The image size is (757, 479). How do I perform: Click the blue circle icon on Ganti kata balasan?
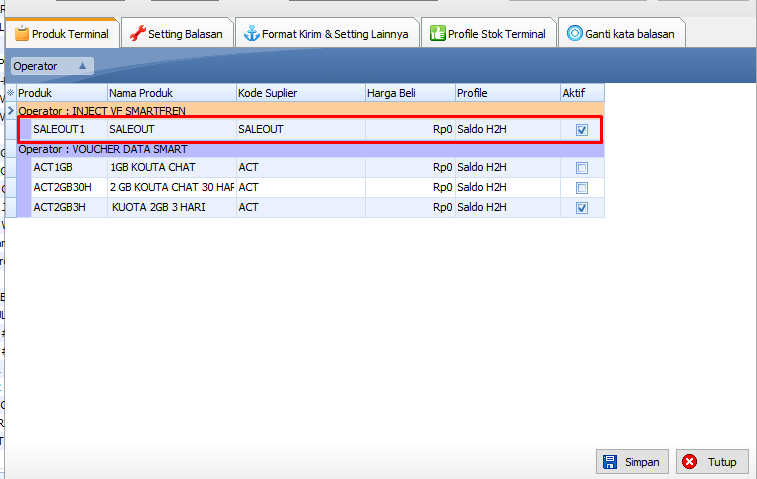pos(575,33)
